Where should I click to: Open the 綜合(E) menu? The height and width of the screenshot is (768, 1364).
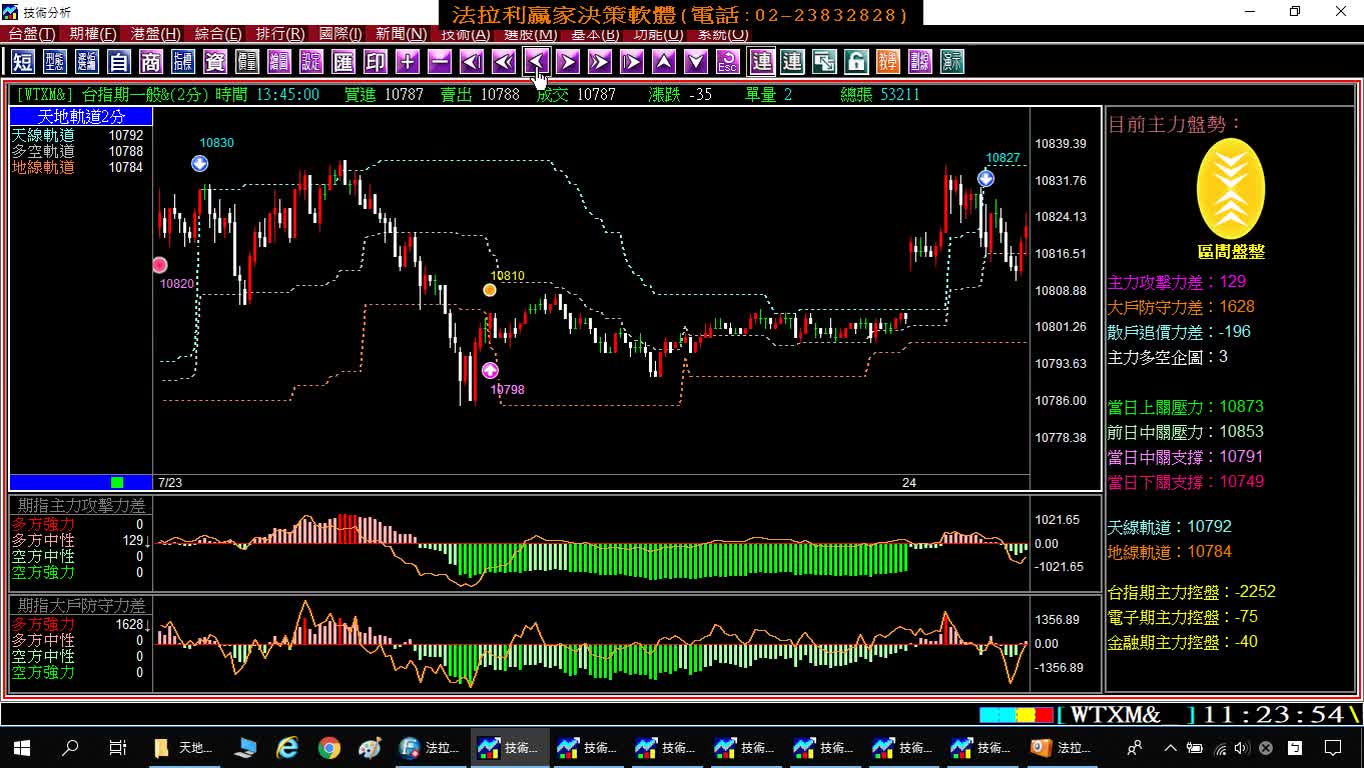click(218, 34)
